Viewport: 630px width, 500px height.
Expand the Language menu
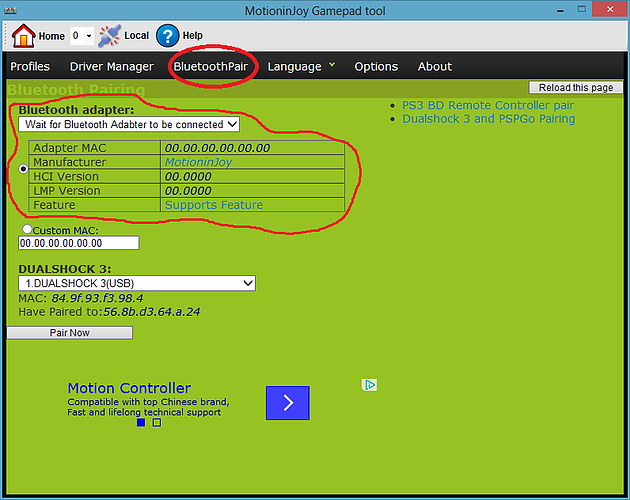300,66
